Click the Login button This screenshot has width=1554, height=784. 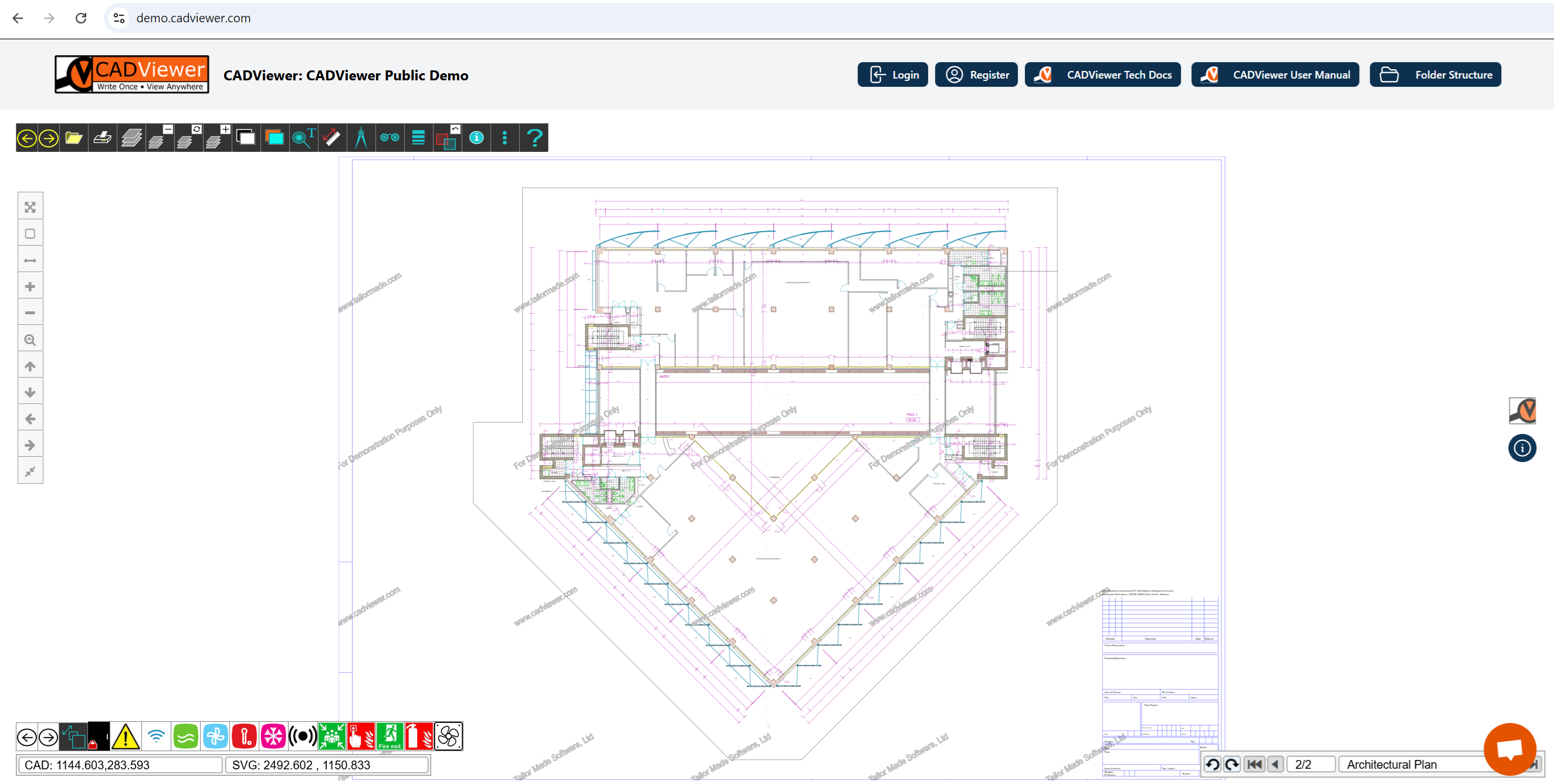pyautogui.click(x=893, y=75)
